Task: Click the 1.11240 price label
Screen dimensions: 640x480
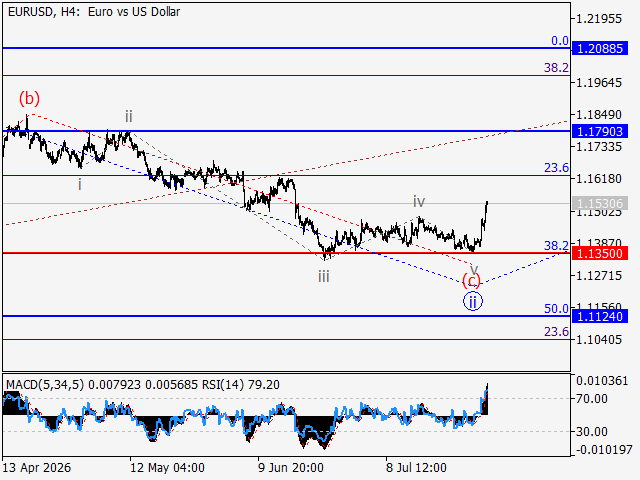Action: coord(600,316)
